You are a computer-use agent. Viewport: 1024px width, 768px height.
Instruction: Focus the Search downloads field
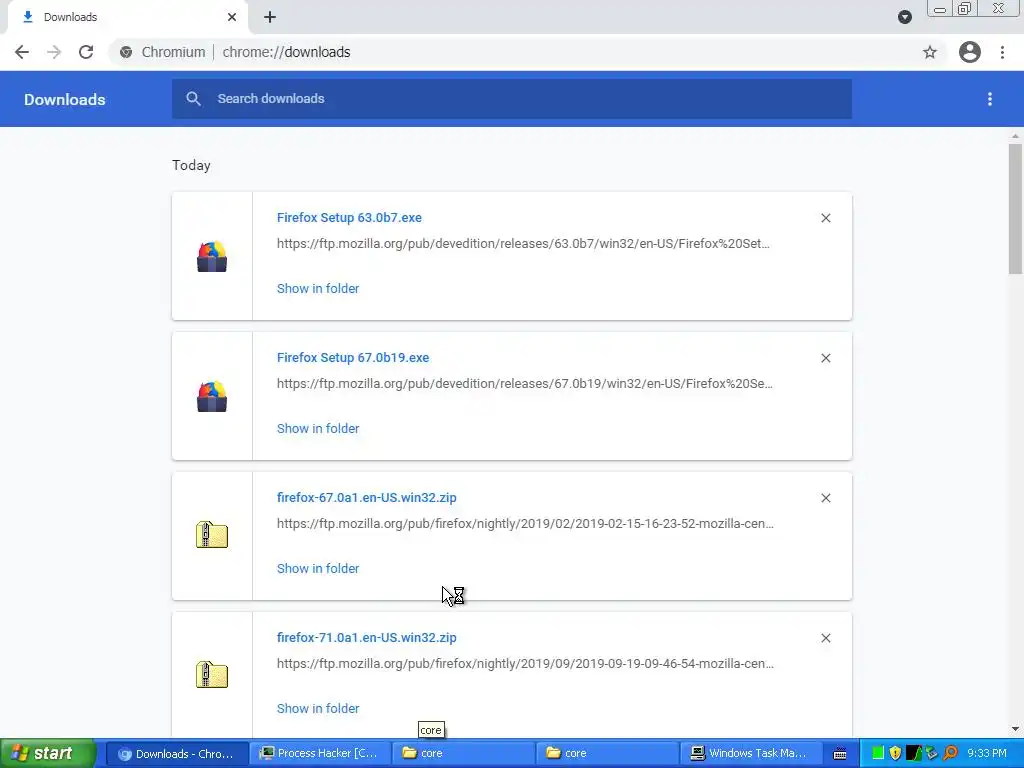pyautogui.click(x=512, y=99)
